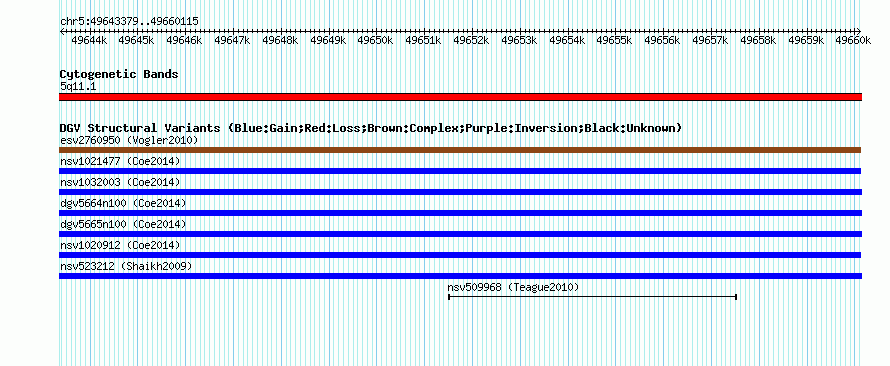
Task: Click the 49649k ruler tick label
Action: 328,40
